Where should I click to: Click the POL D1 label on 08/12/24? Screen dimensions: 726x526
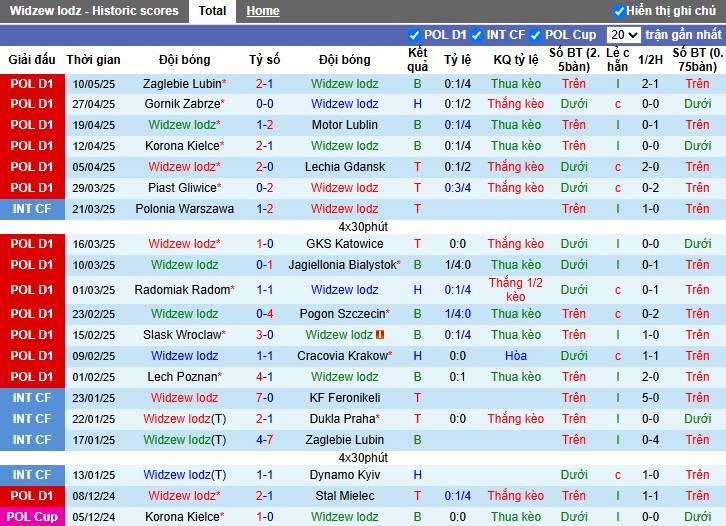(x=32, y=495)
